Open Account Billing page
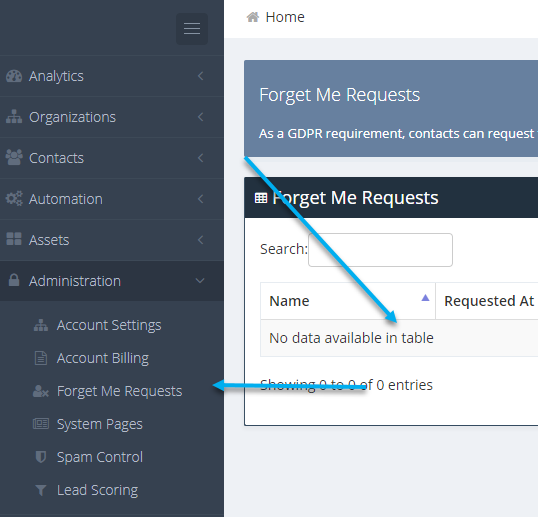This screenshot has height=517, width=538. (103, 358)
